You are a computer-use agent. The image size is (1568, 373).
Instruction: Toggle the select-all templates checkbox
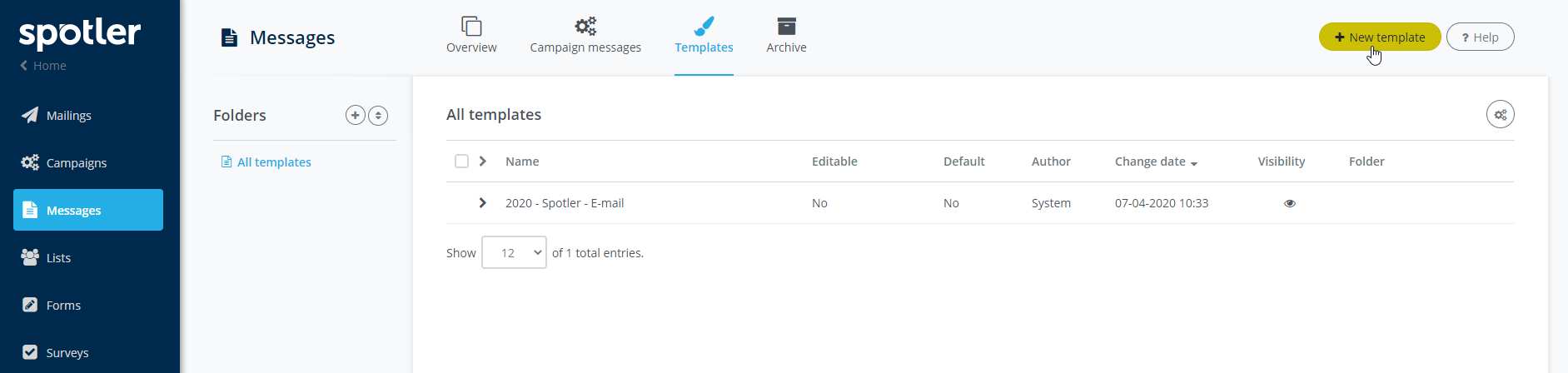[461, 162]
